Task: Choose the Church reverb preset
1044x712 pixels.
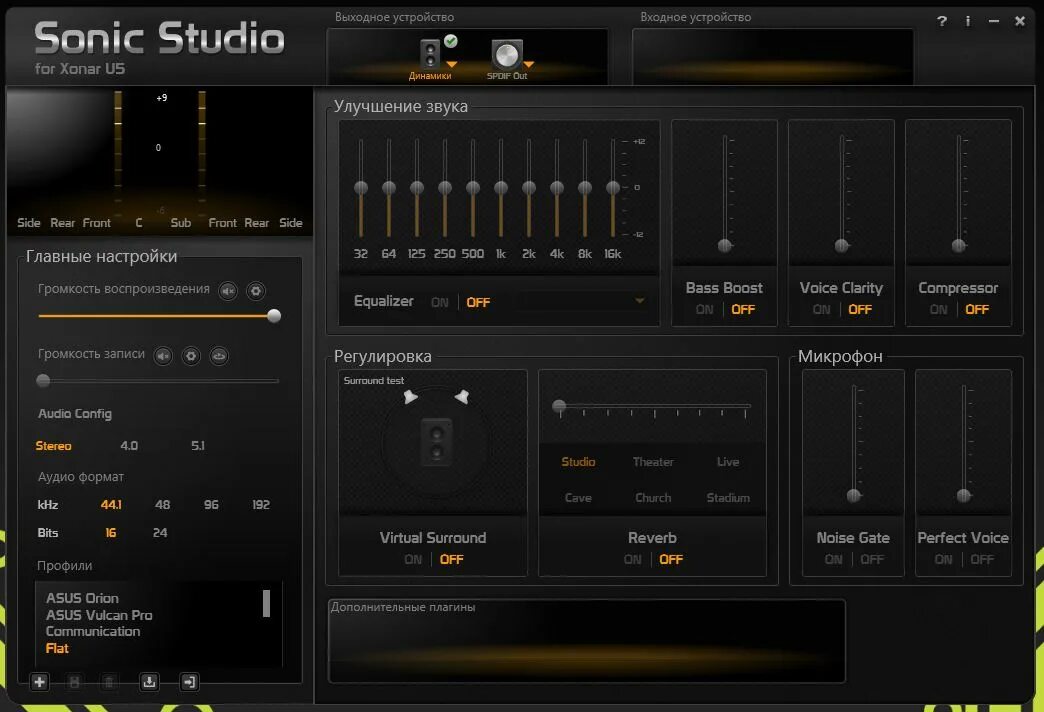Action: (653, 498)
